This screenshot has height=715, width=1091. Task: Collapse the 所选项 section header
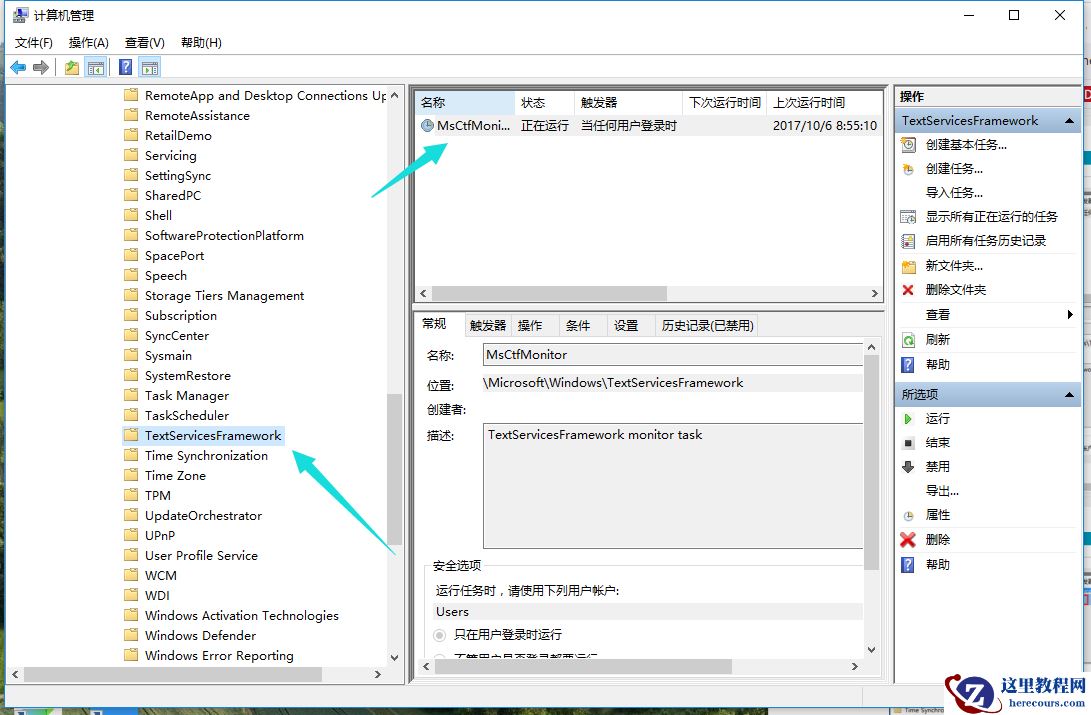[1069, 392]
